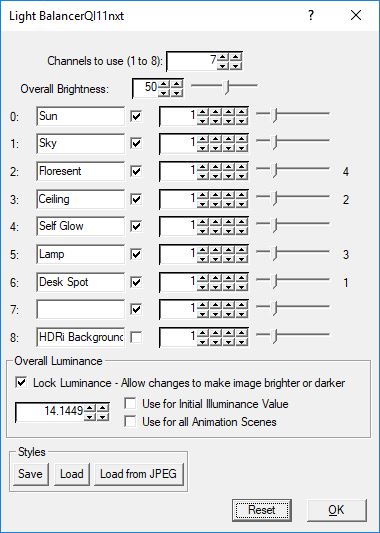Screen dimensions: 380x533
Task: Save the current style
Action: [x=31, y=474]
